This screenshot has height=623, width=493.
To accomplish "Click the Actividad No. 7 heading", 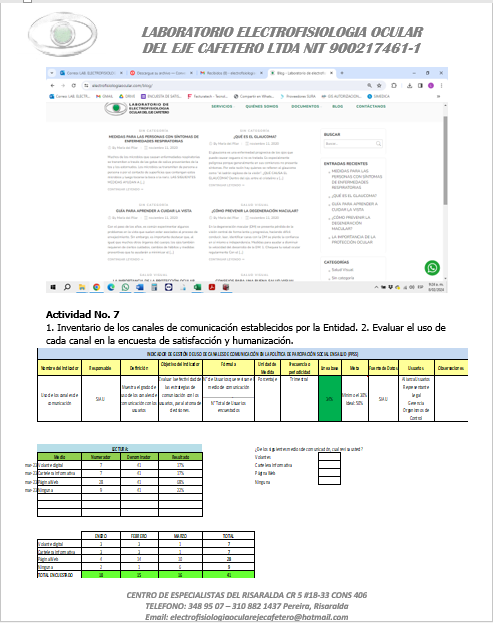I will pos(83,315).
